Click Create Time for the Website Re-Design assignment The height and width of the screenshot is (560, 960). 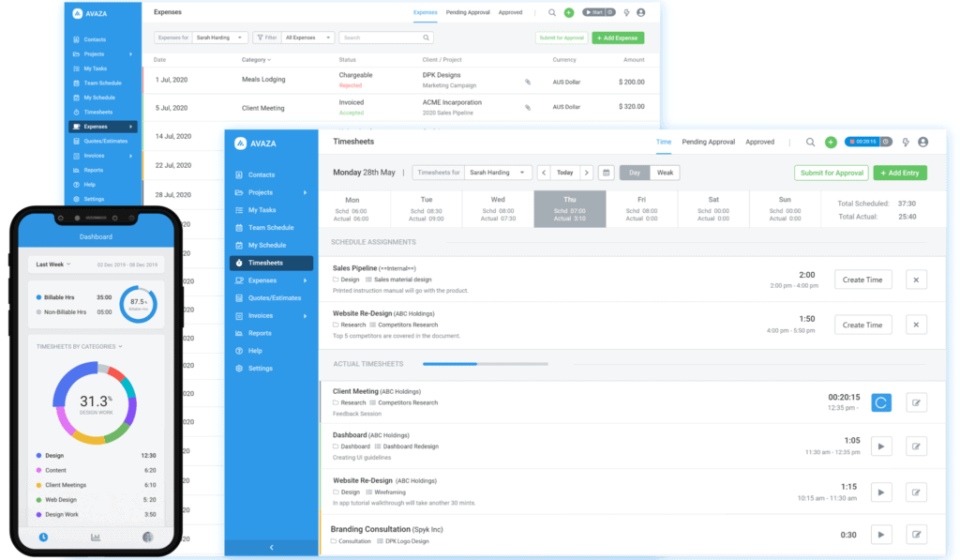click(x=862, y=325)
